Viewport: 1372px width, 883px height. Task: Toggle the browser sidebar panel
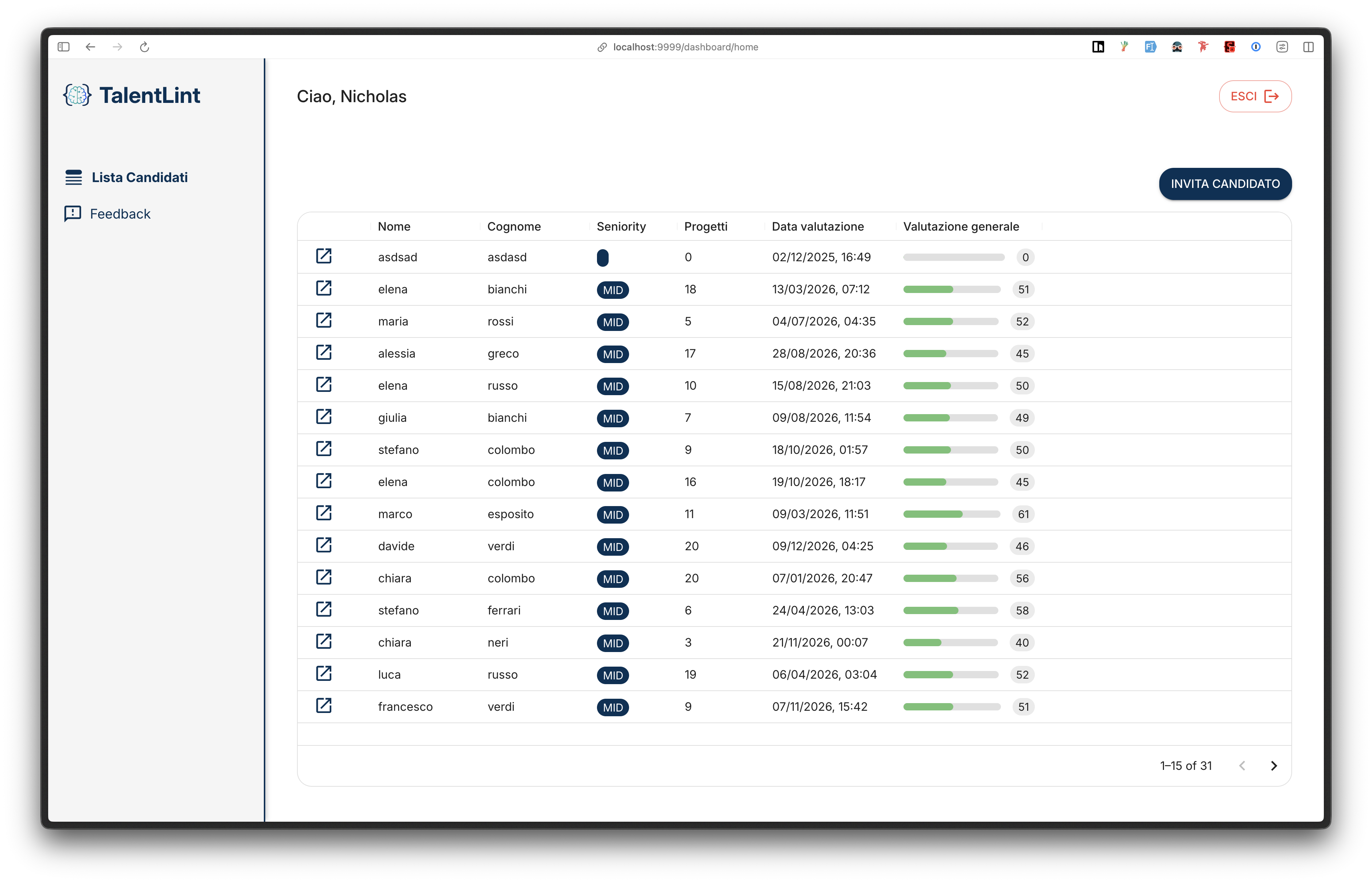click(63, 47)
